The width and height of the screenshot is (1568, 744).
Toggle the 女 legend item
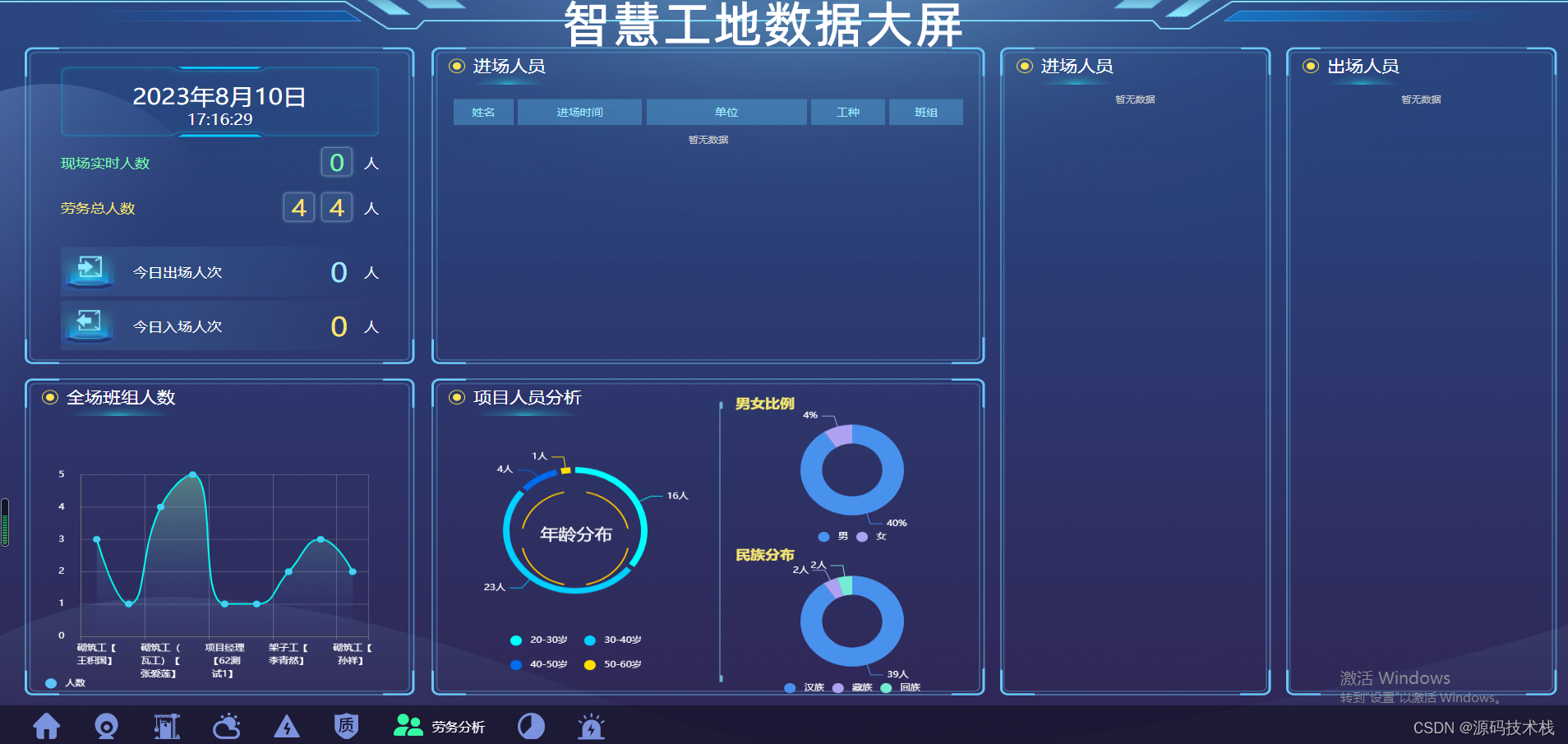(x=872, y=536)
